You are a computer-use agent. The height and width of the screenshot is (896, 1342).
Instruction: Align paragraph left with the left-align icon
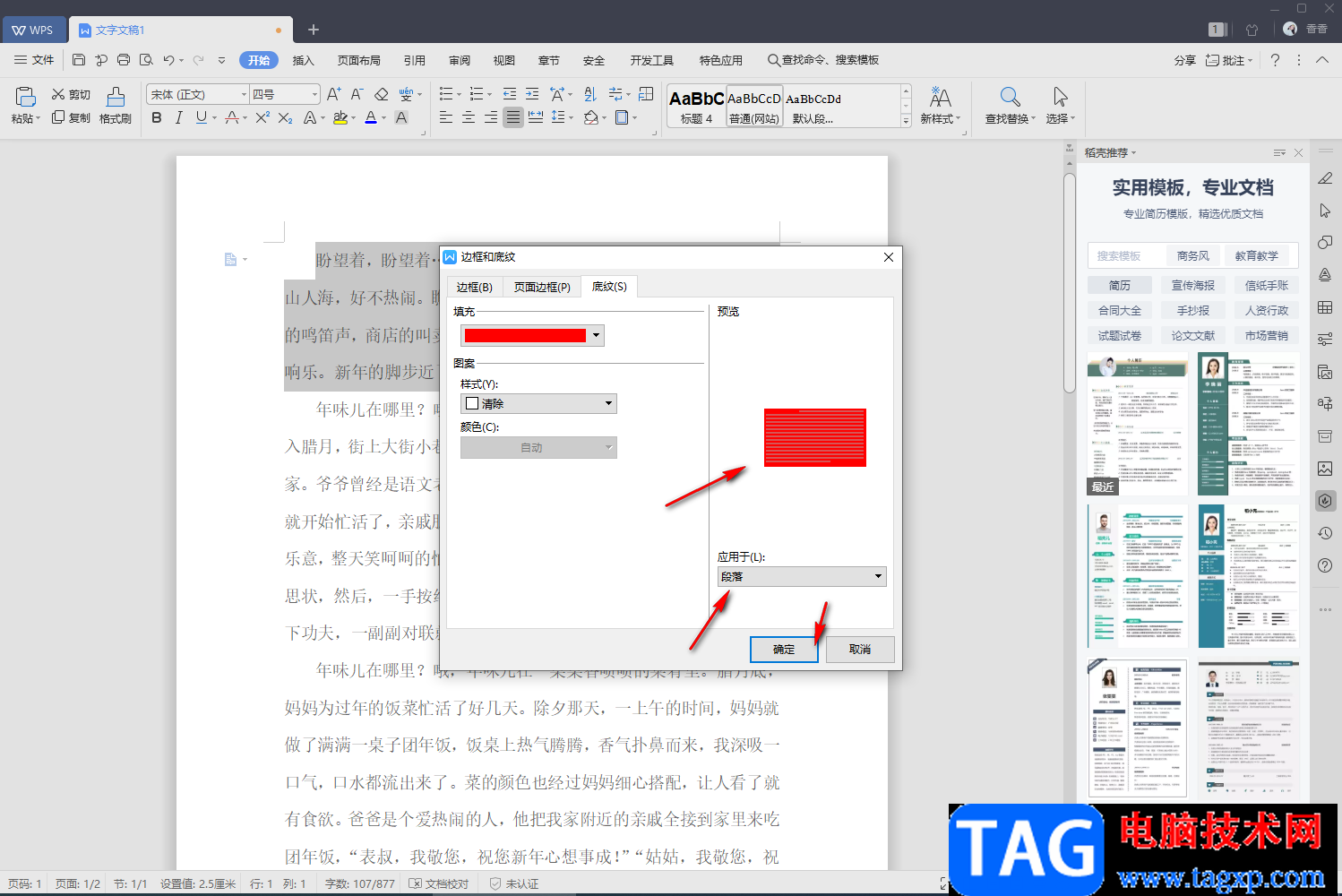[445, 117]
